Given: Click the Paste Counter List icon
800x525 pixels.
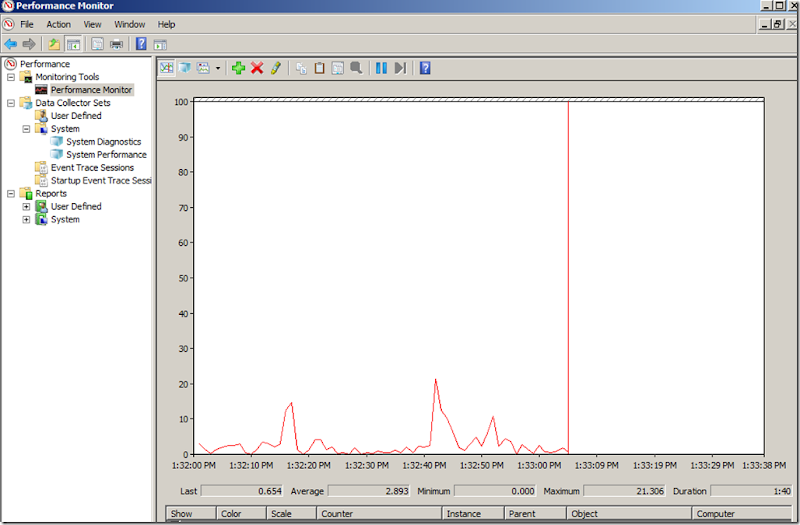Looking at the screenshot, I should click(x=320, y=68).
